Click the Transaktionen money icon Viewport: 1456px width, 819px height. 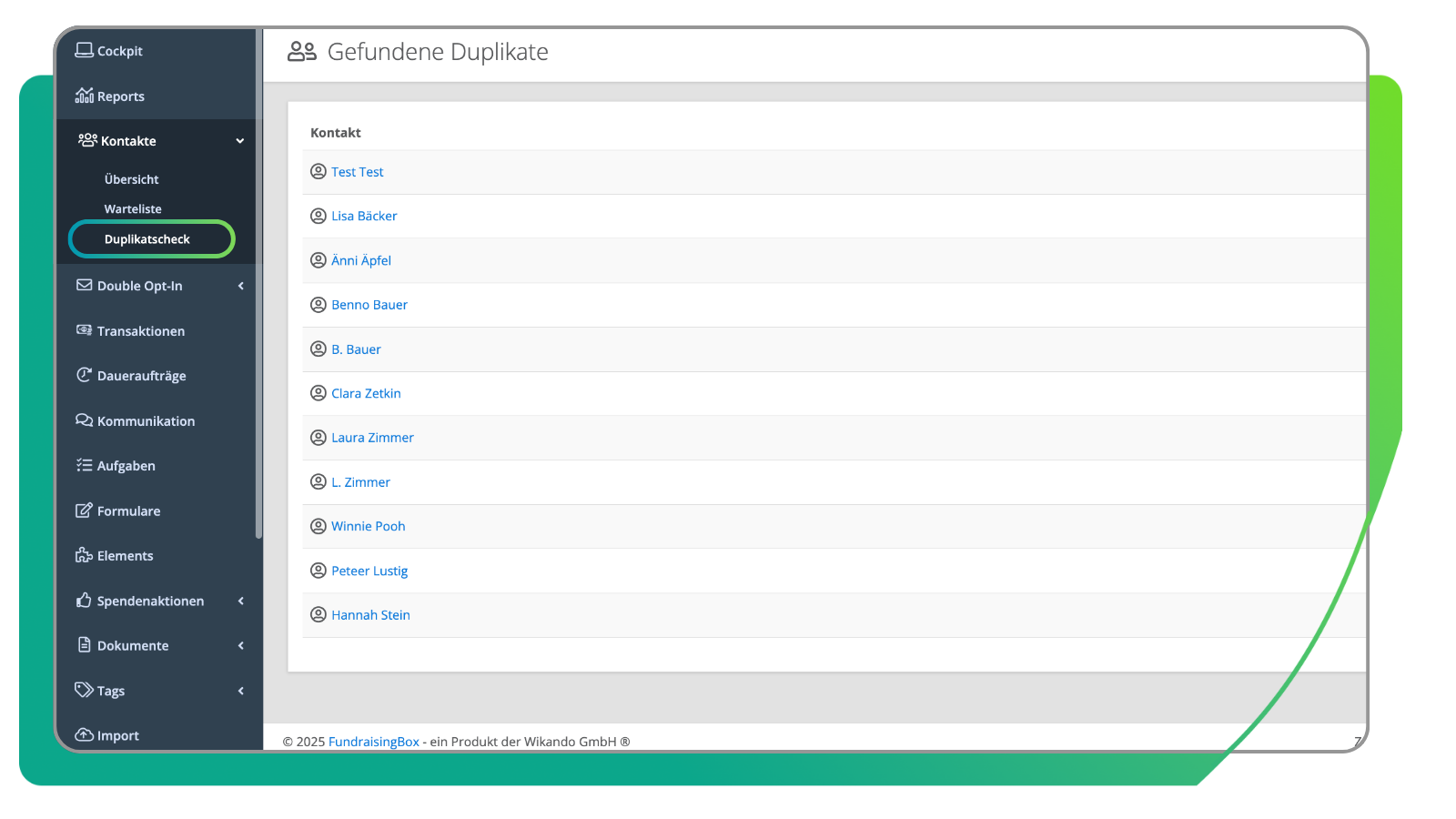[x=84, y=330]
